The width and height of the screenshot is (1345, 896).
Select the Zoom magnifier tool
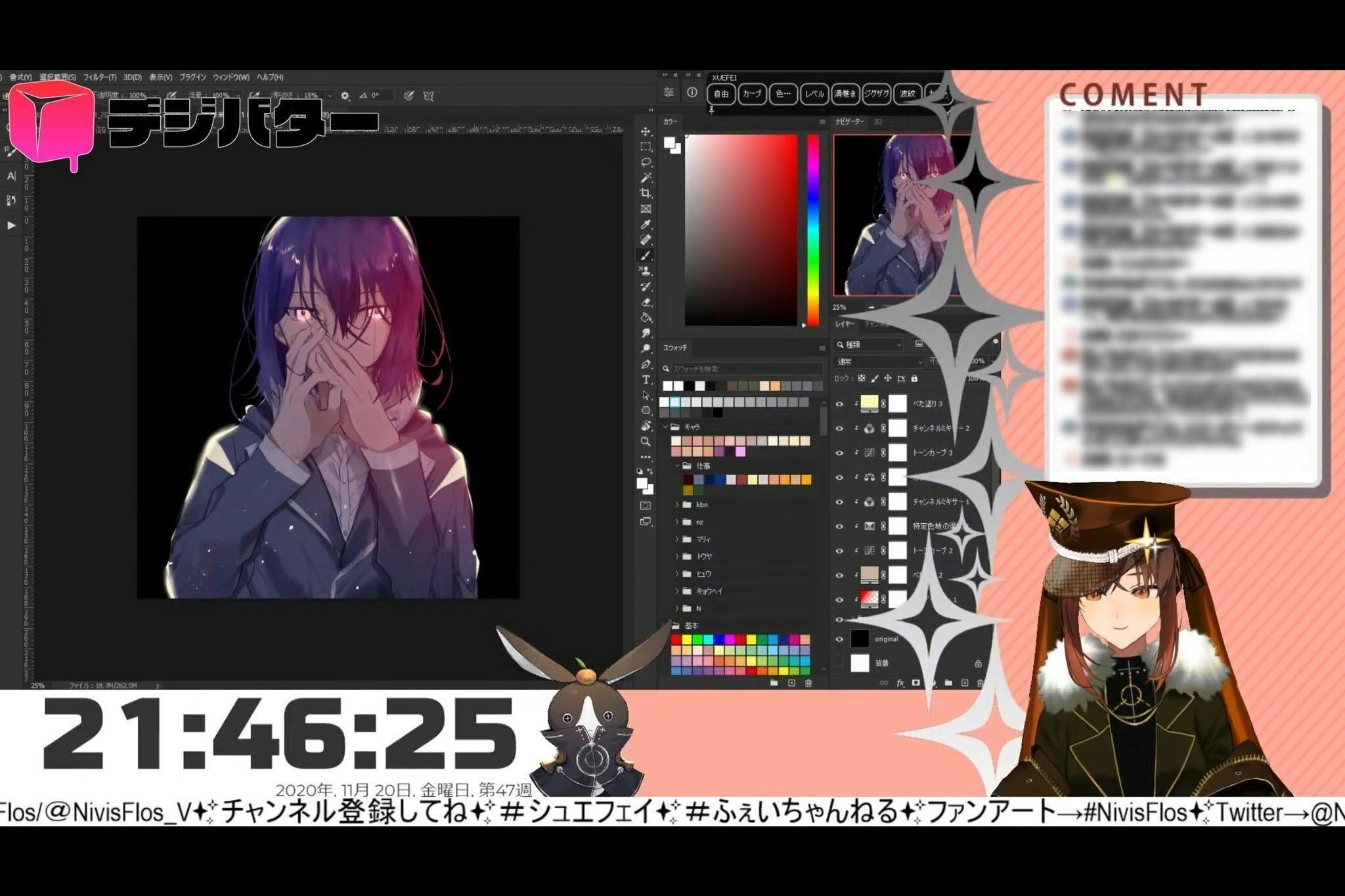click(x=646, y=442)
